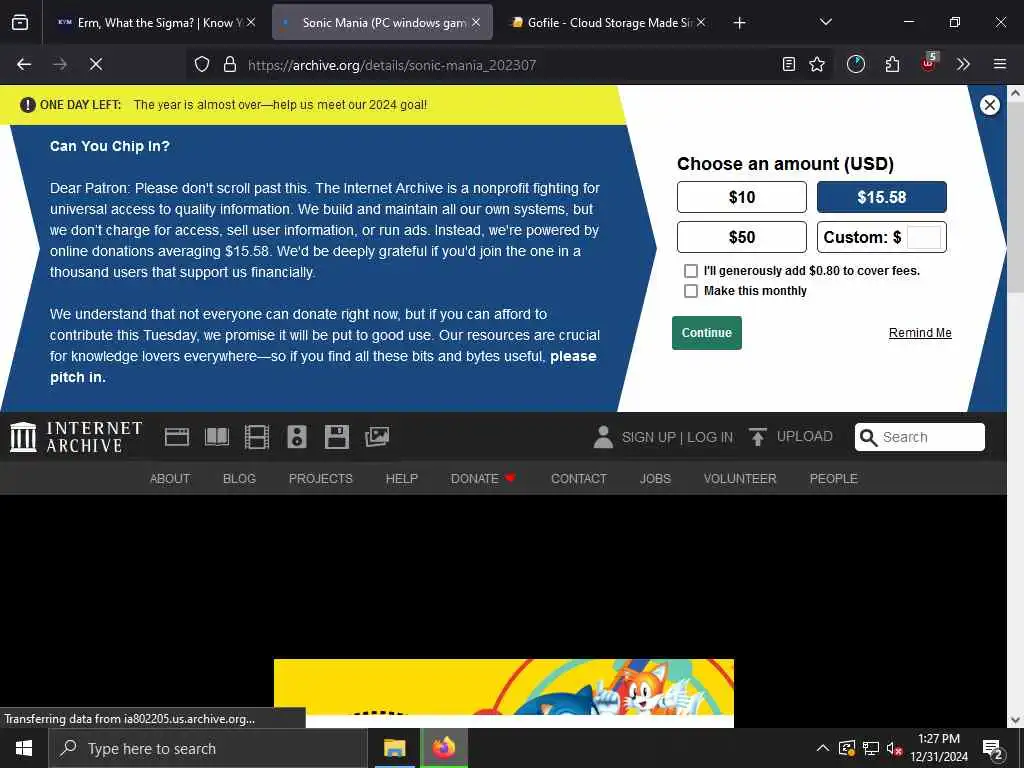
Task: Open the Web archive icon
Action: click(x=176, y=437)
